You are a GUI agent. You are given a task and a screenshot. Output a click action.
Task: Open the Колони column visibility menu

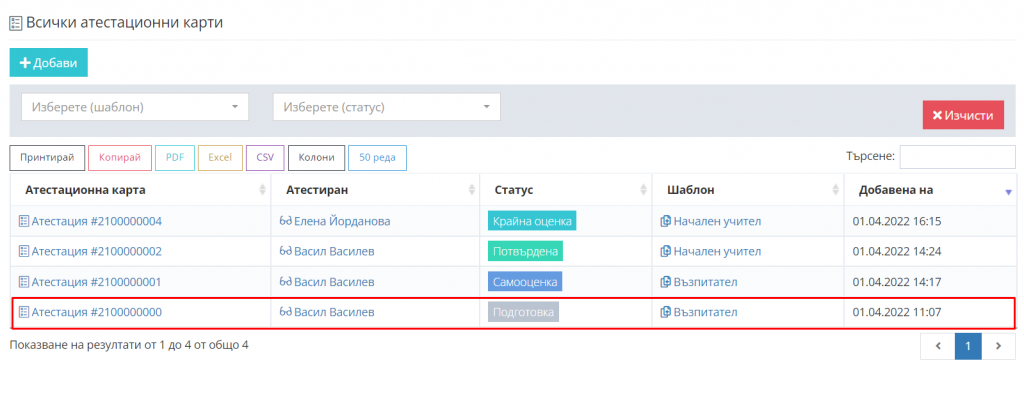pos(316,157)
